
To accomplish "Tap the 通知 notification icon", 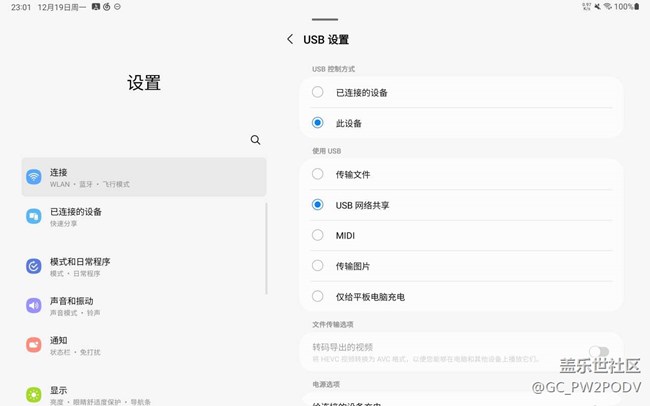I will click(x=34, y=344).
